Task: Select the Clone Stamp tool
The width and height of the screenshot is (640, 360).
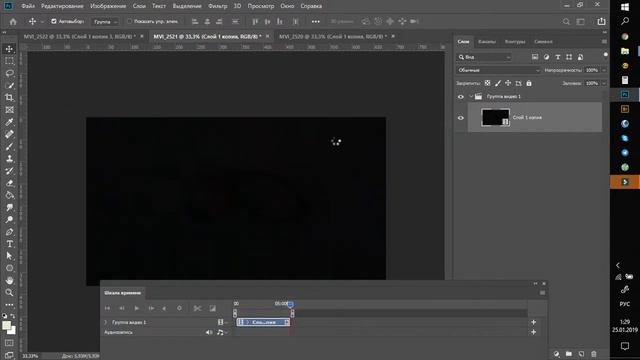Action: pyautogui.click(x=9, y=159)
